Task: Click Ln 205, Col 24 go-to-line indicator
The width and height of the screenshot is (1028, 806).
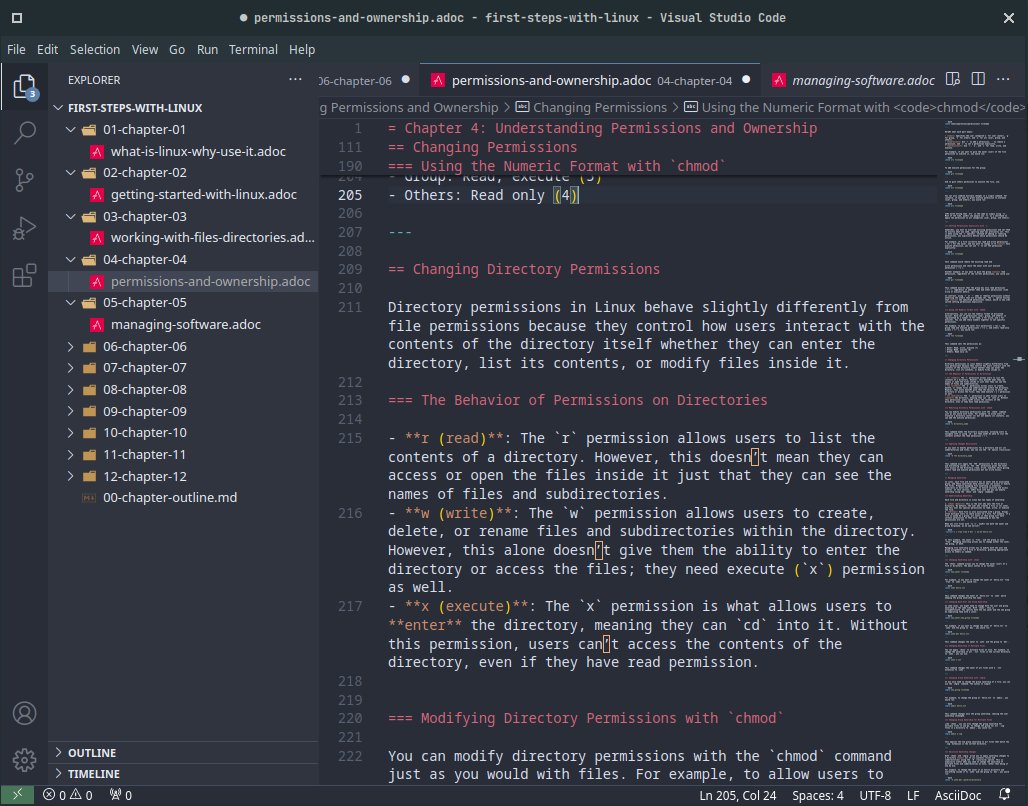Action: [x=738, y=795]
